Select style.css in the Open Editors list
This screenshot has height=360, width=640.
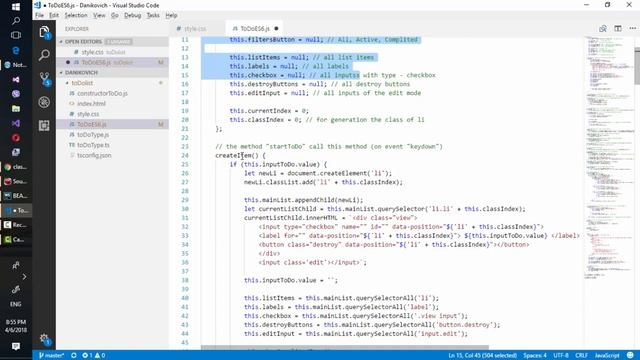click(112, 52)
